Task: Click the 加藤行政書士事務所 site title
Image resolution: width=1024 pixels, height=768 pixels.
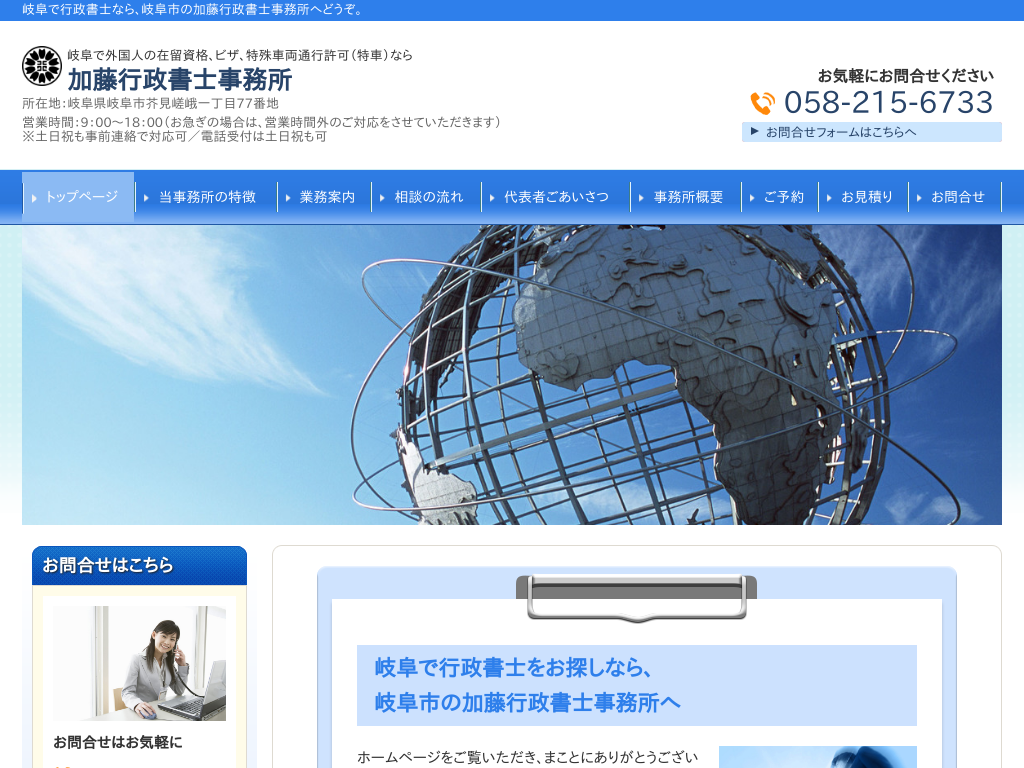Action: pyautogui.click(x=180, y=80)
